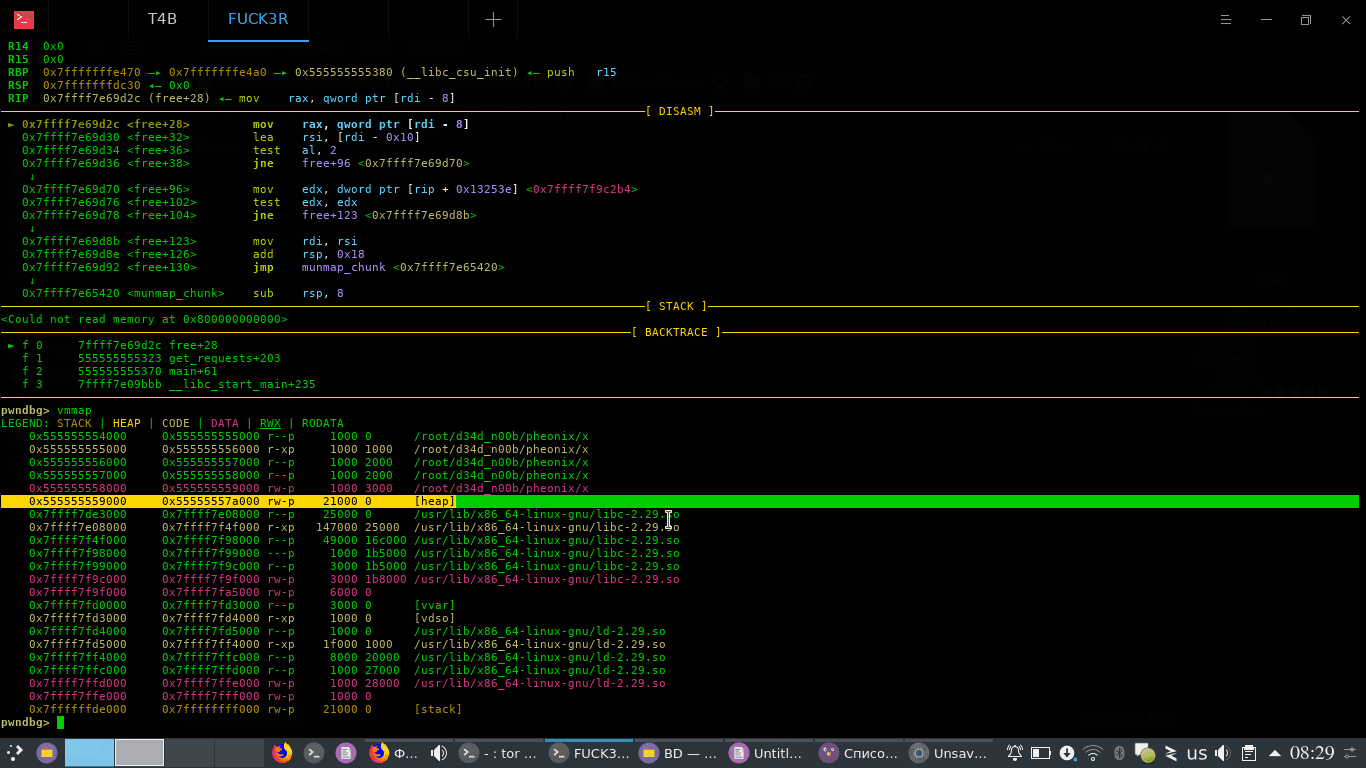This screenshot has width=1366, height=768.
Task: Click '__libc_csu_init' in the RBP line
Action: (459, 72)
